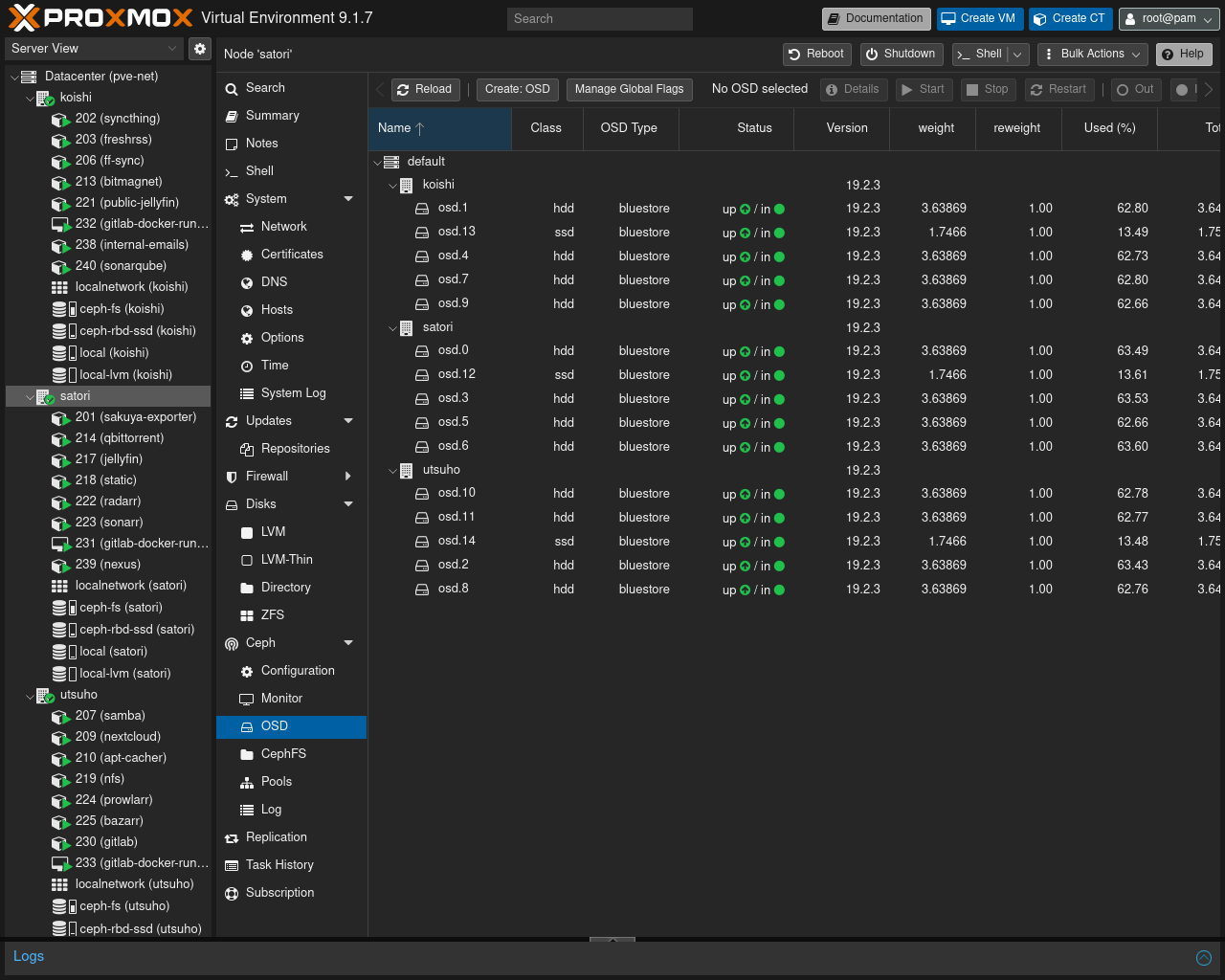Viewport: 1225px width, 980px height.
Task: Open the Bulk Actions dropdown
Action: tap(1093, 55)
